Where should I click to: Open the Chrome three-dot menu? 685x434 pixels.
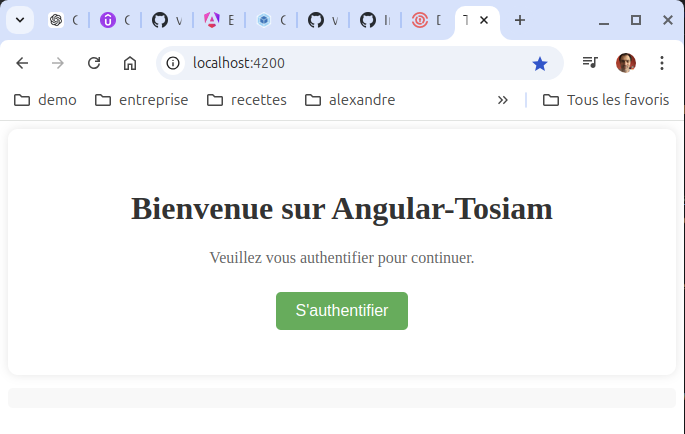coord(662,63)
